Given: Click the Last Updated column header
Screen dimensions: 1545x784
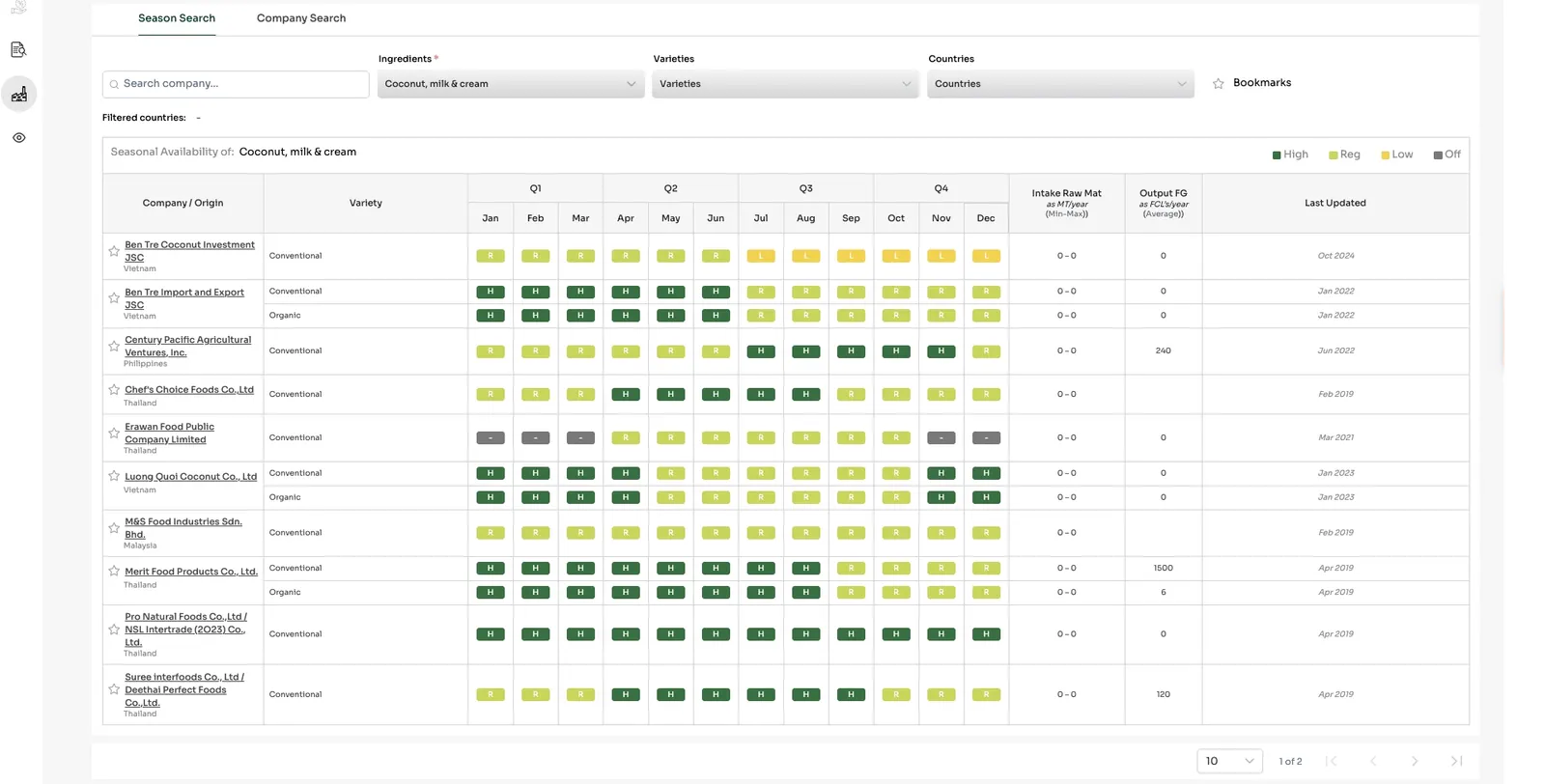Looking at the screenshot, I should click(1335, 203).
